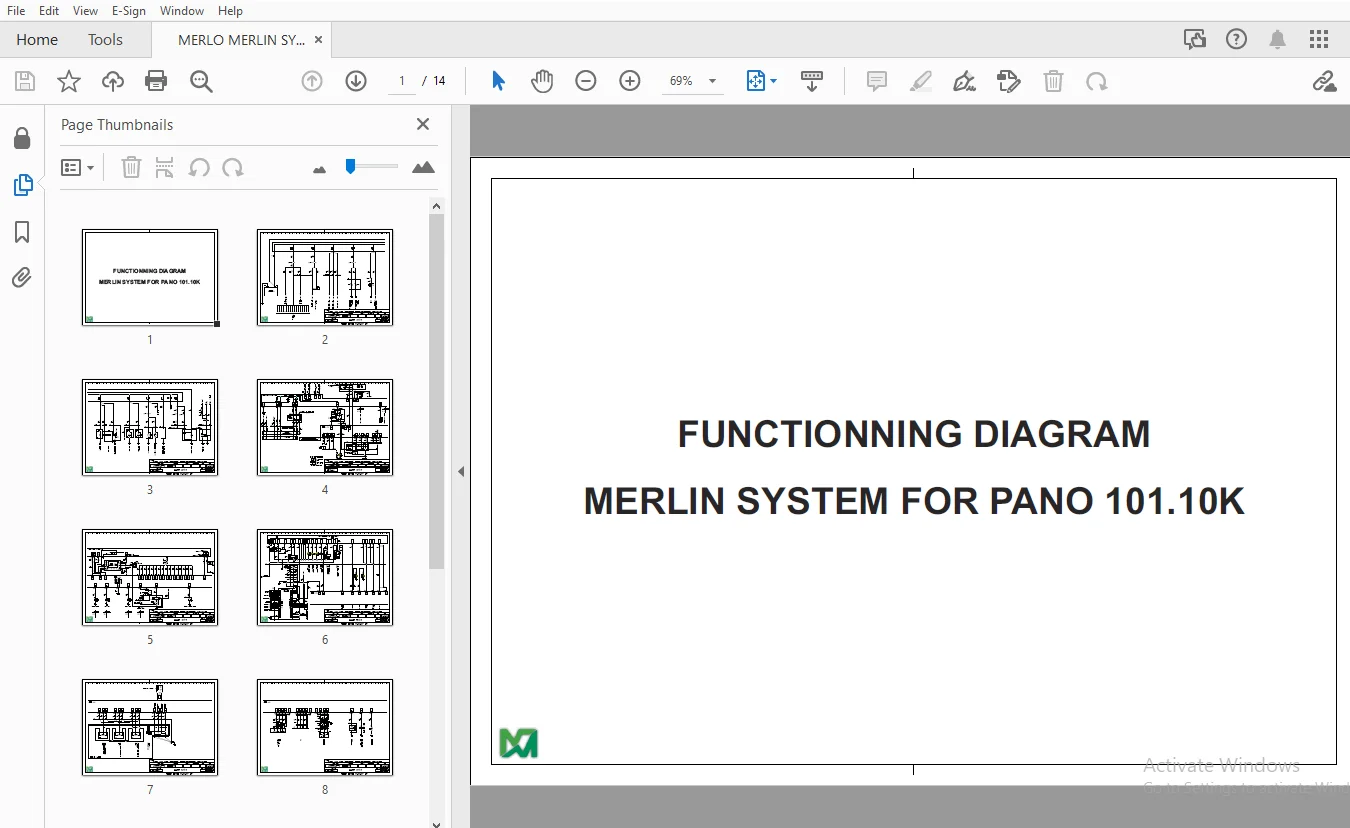Open thumbnail options menu dropdown

pos(77,168)
